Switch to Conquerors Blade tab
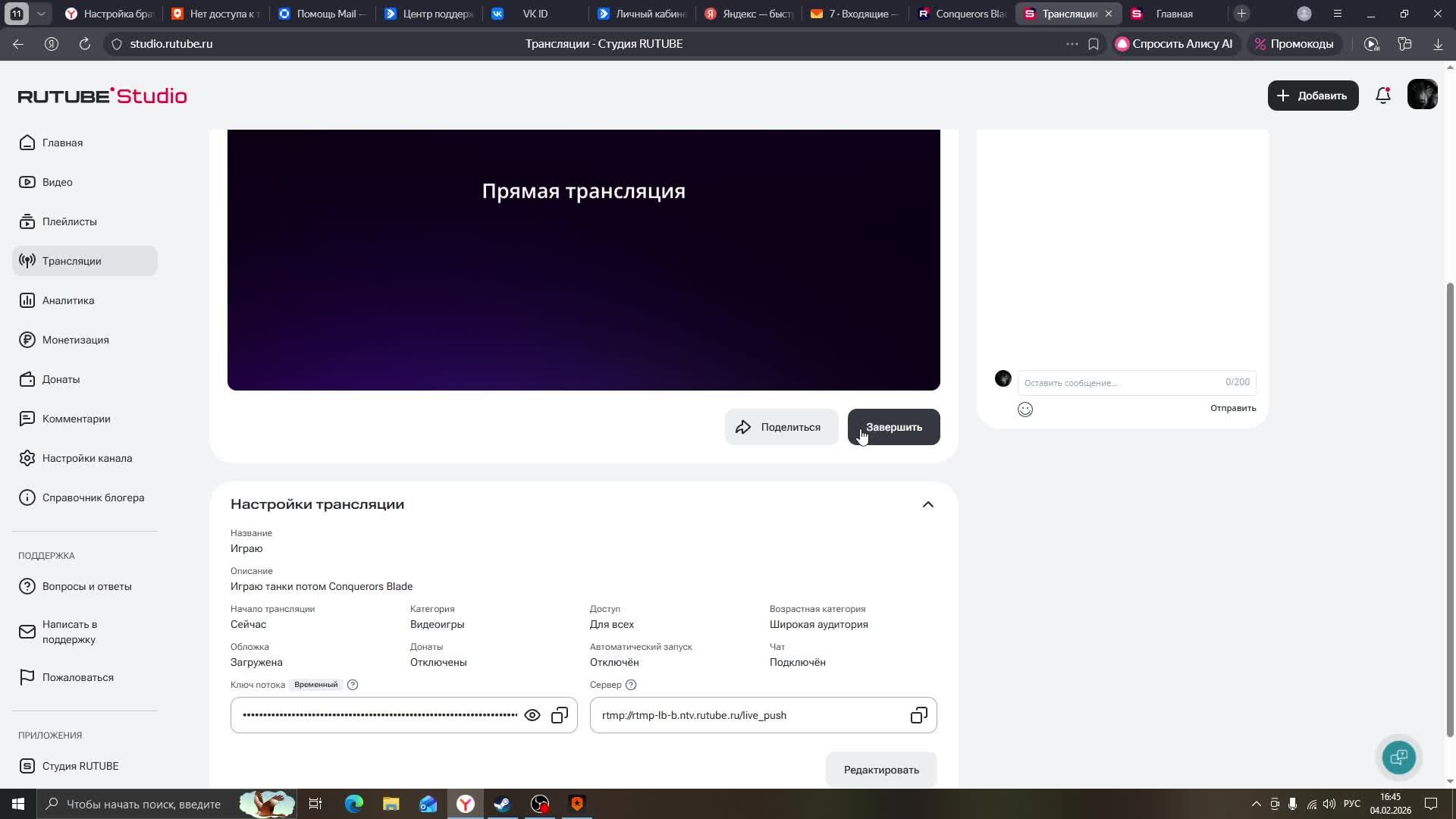This screenshot has height=819, width=1456. [x=962, y=14]
